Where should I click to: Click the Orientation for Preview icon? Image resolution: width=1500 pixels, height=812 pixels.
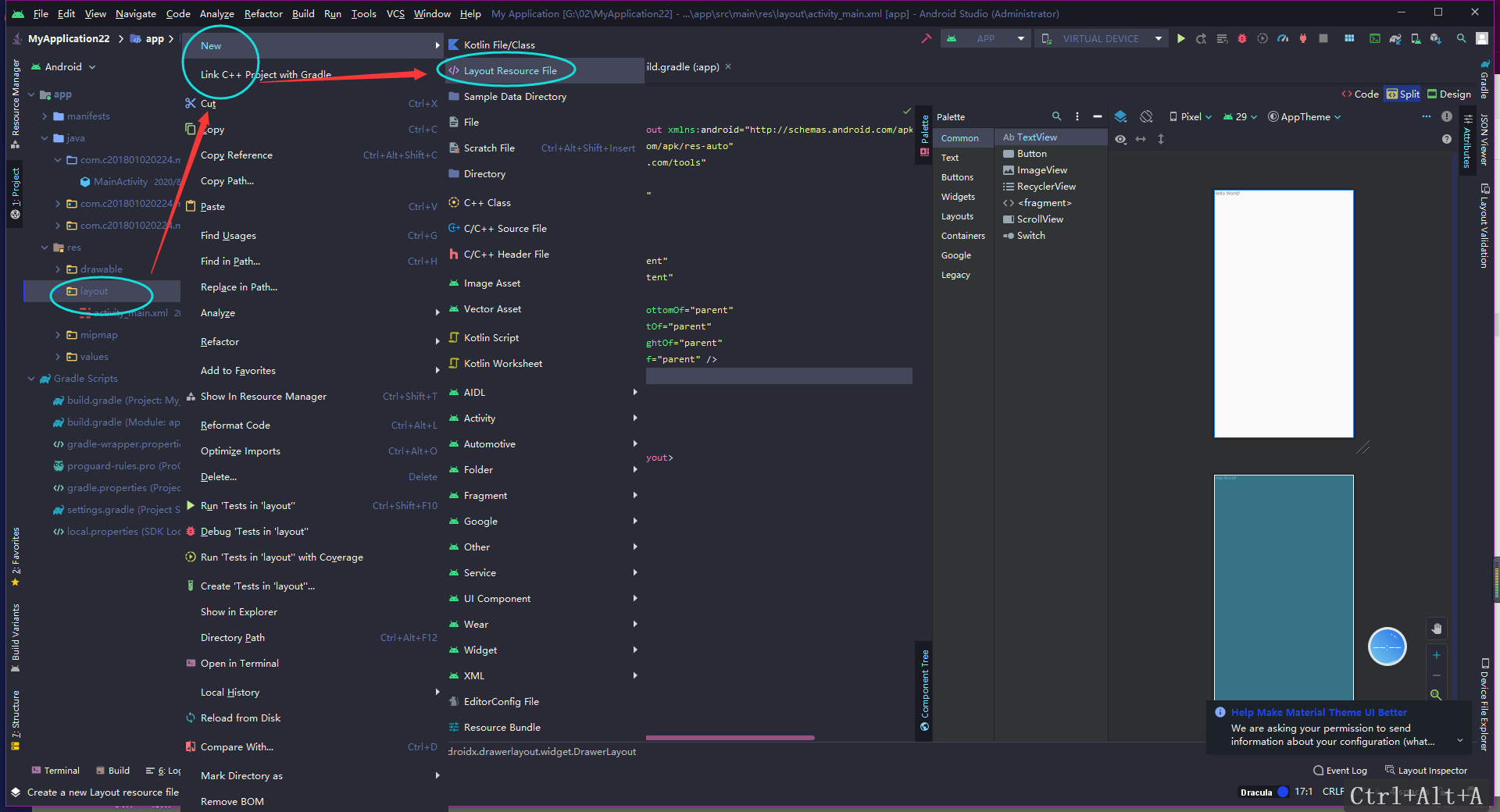(1146, 116)
